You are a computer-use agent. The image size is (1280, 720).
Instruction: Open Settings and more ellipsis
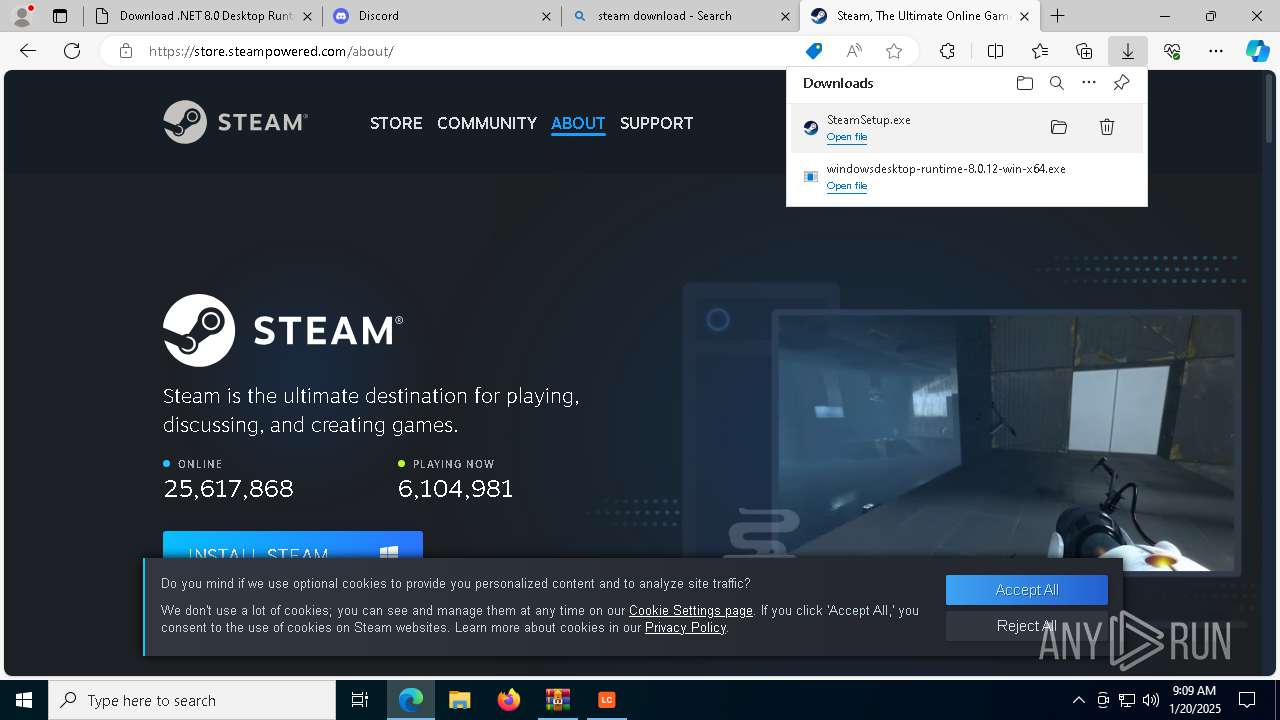coord(1216,51)
